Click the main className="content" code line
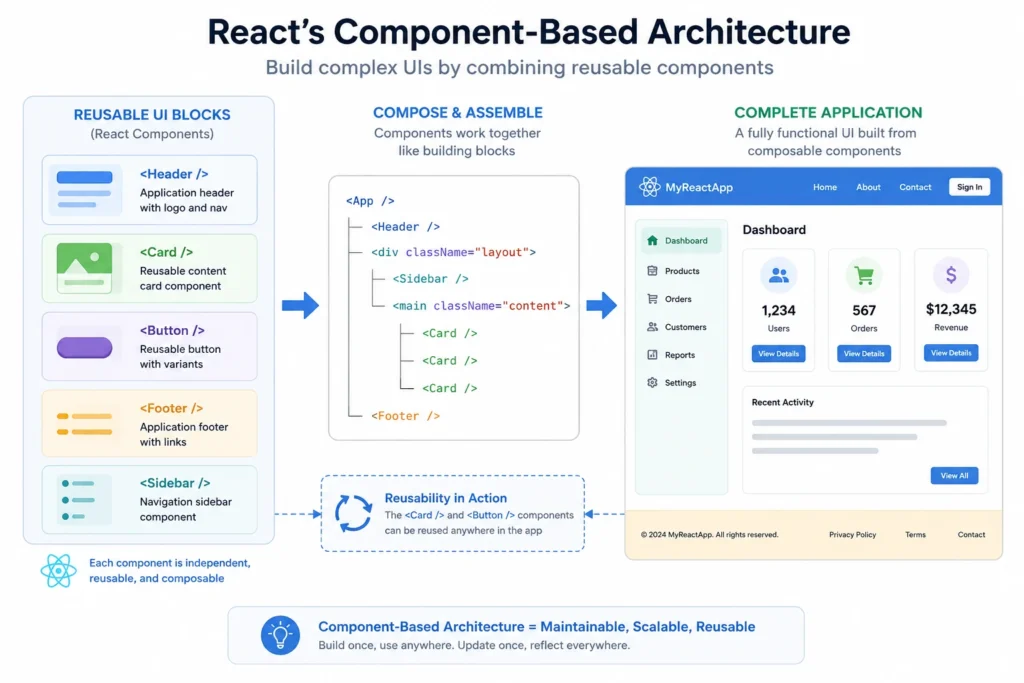This screenshot has height=683, width=1024. (x=481, y=306)
